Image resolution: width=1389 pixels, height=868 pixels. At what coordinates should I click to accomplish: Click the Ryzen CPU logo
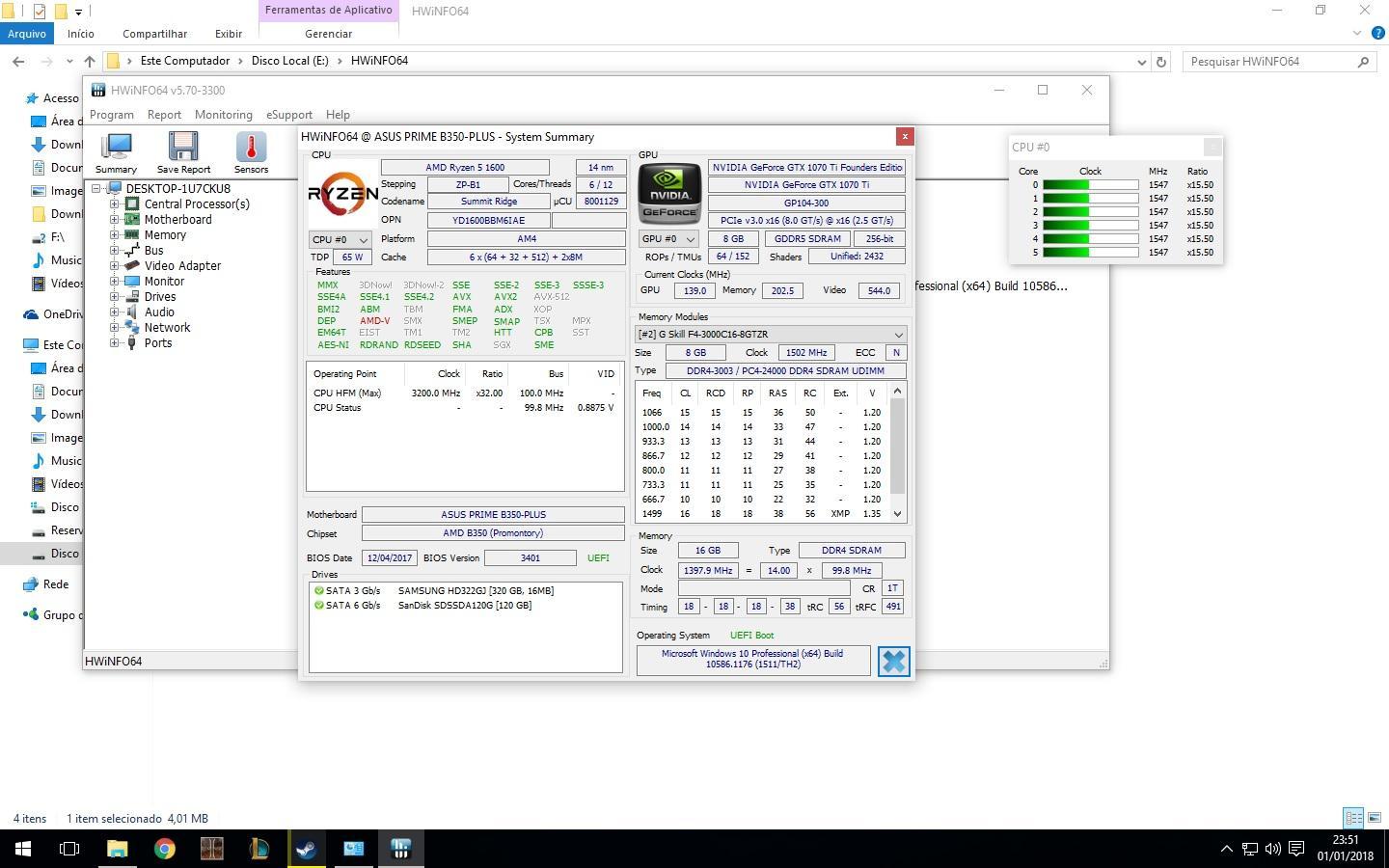342,194
